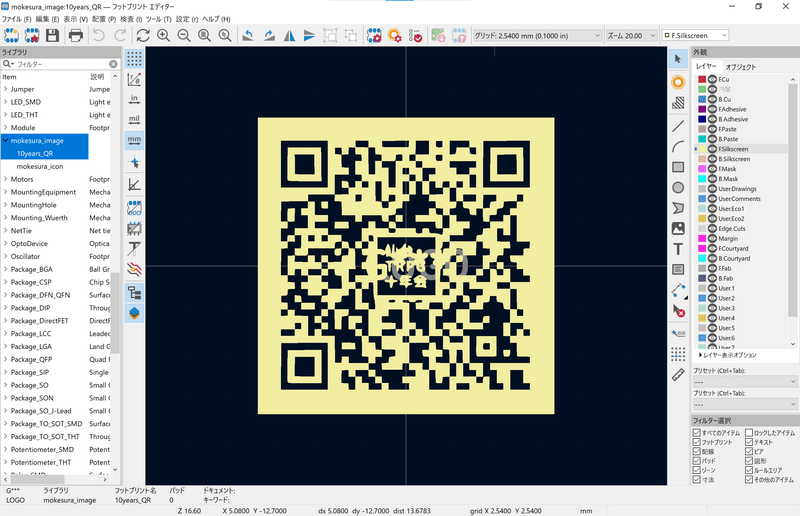Click the Zoom out icon
Screen dimensions: 800x516
pos(184,36)
